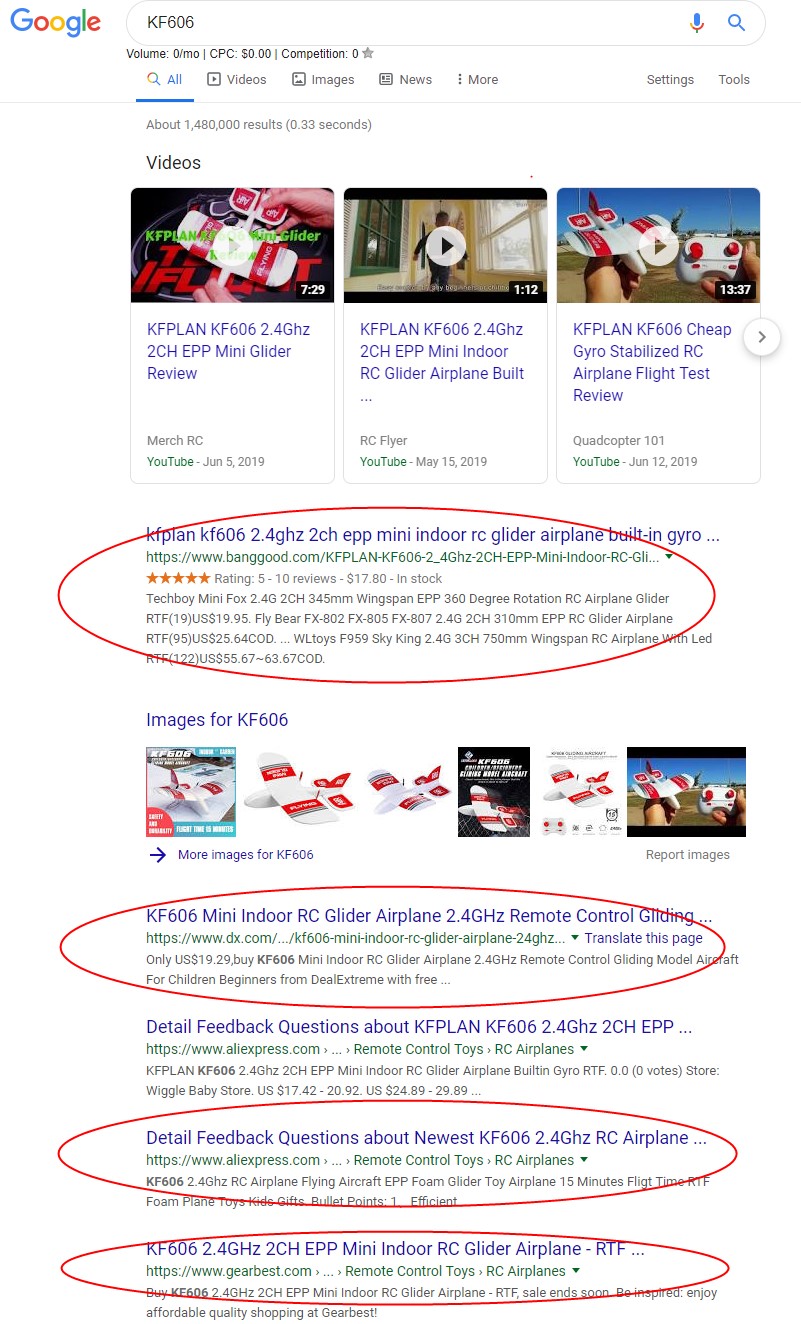Image resolution: width=801 pixels, height=1324 pixels.
Task: Open 'Mini Indoor RC Glider Airplane Built' video link
Action: (442, 362)
